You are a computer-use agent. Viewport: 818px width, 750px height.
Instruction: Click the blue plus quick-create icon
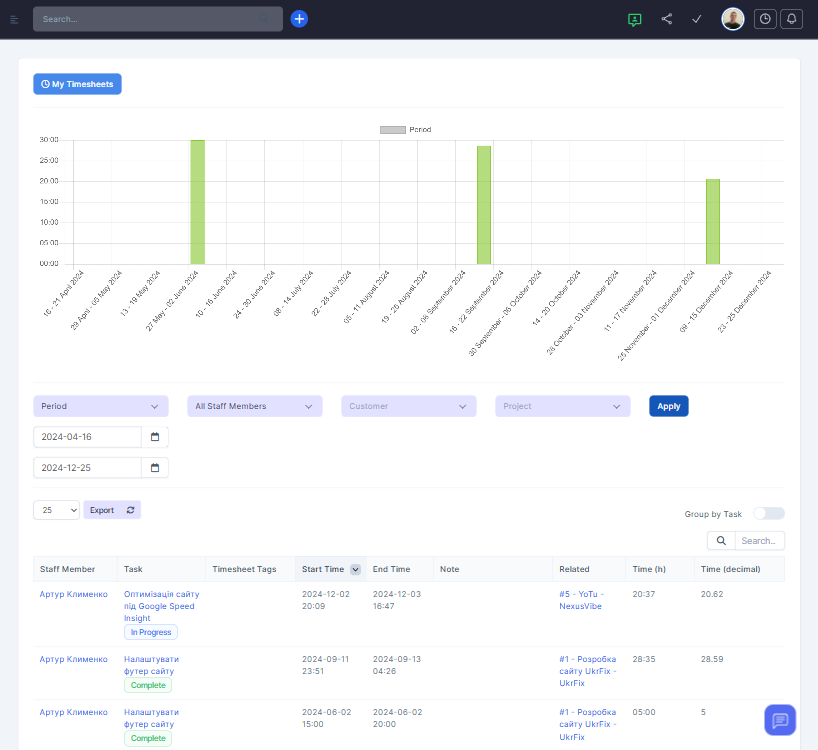(x=299, y=19)
